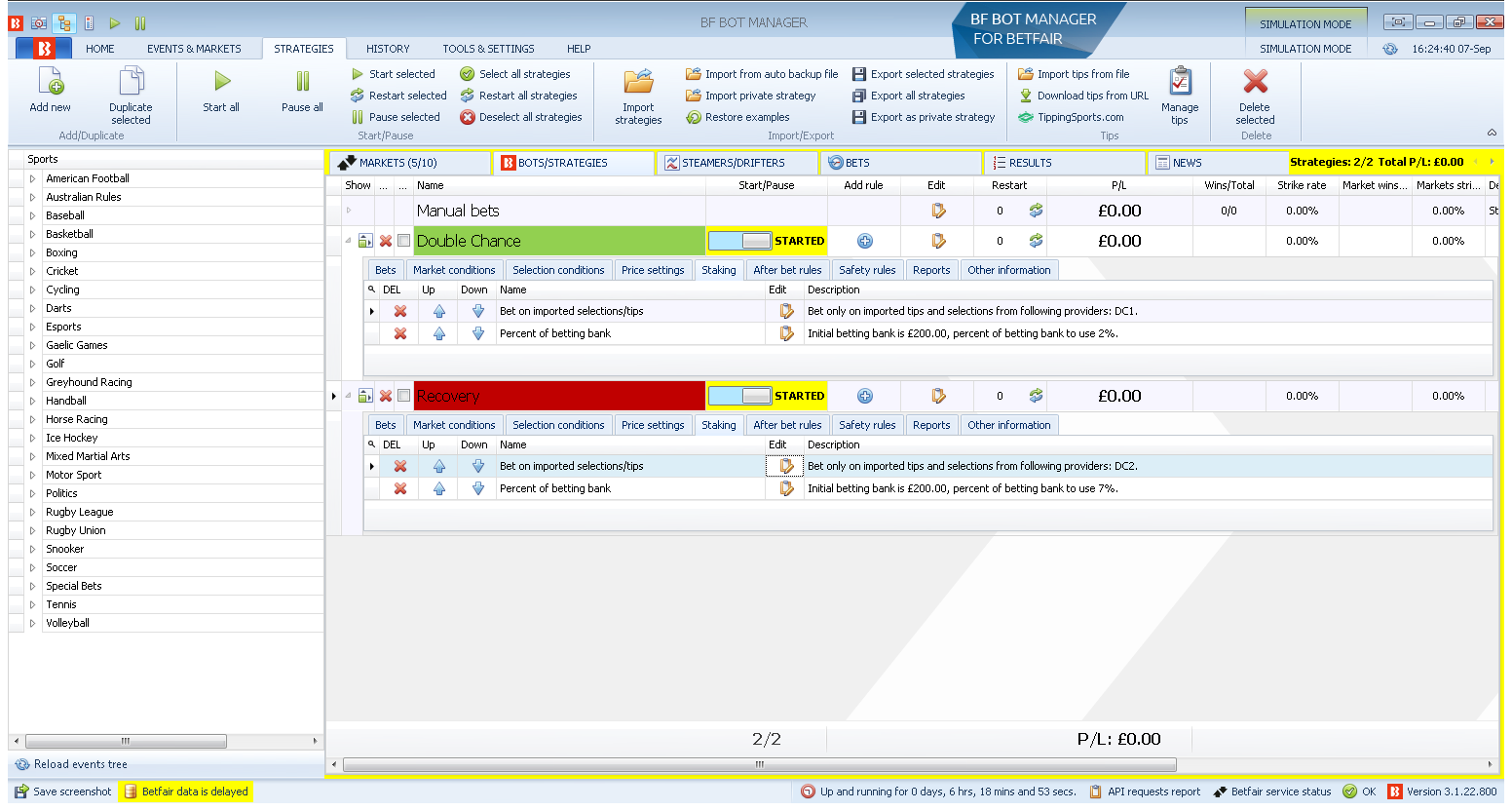
Task: Check the Double Chance strategy checkbox
Action: pos(403,241)
